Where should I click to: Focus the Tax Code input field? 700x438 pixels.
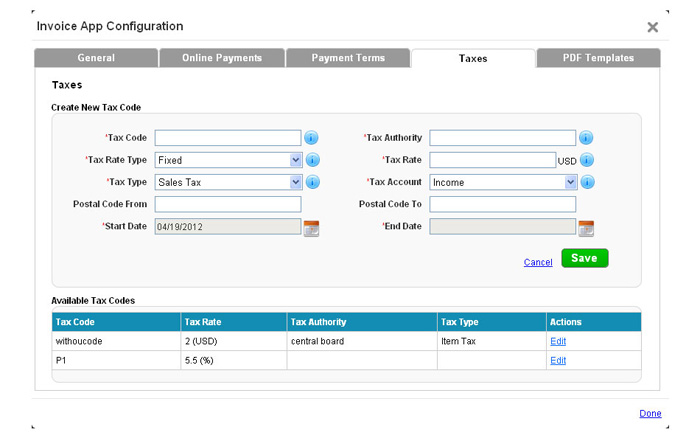coord(228,138)
